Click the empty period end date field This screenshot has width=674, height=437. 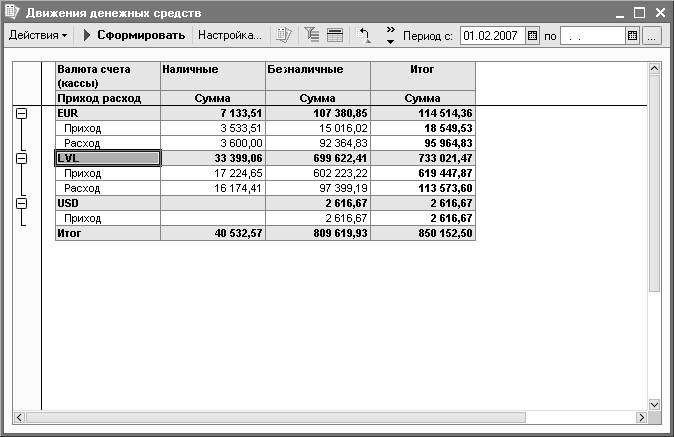tap(592, 35)
